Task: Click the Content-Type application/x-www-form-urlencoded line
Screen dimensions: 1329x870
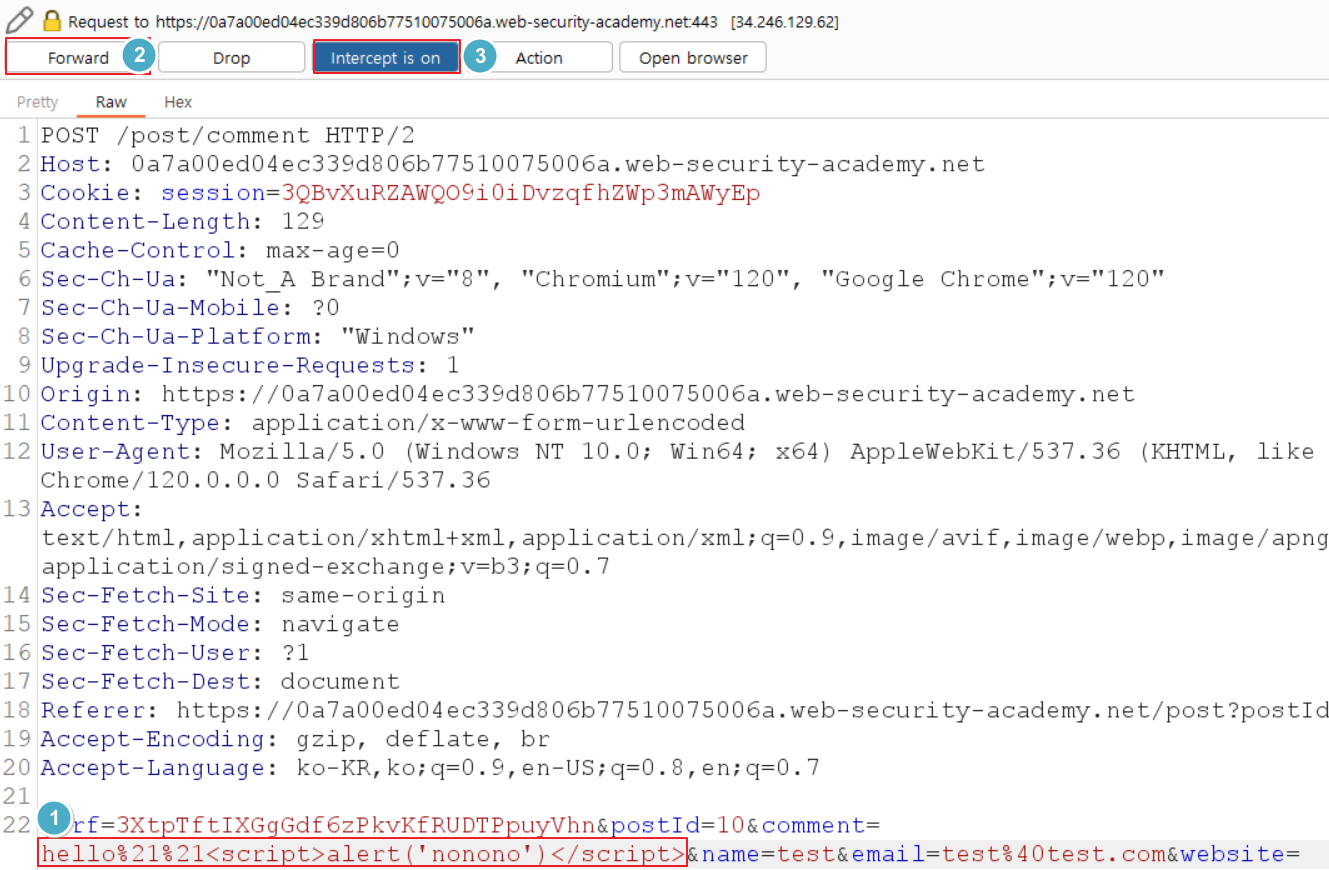Action: click(393, 423)
